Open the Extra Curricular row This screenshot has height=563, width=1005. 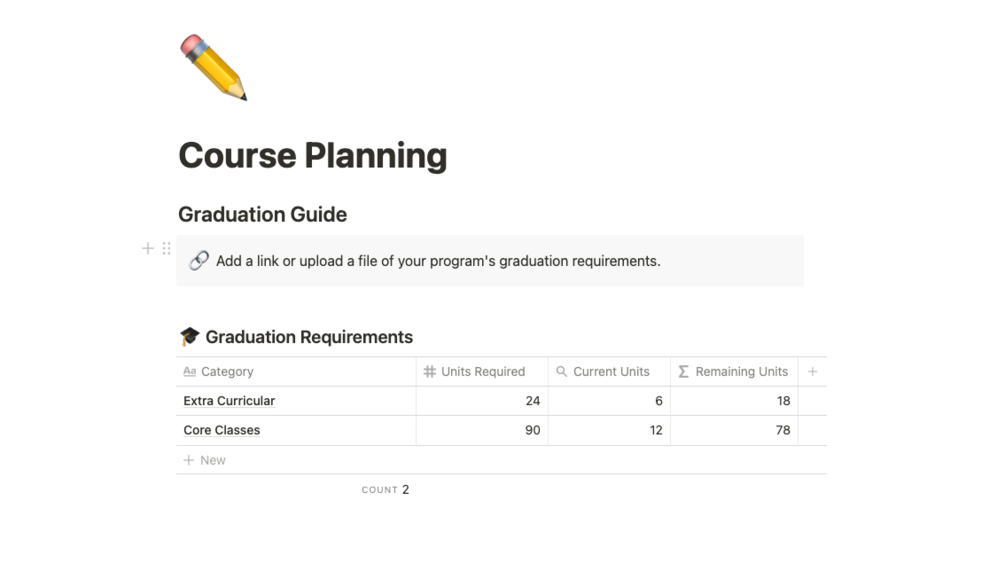click(x=229, y=401)
